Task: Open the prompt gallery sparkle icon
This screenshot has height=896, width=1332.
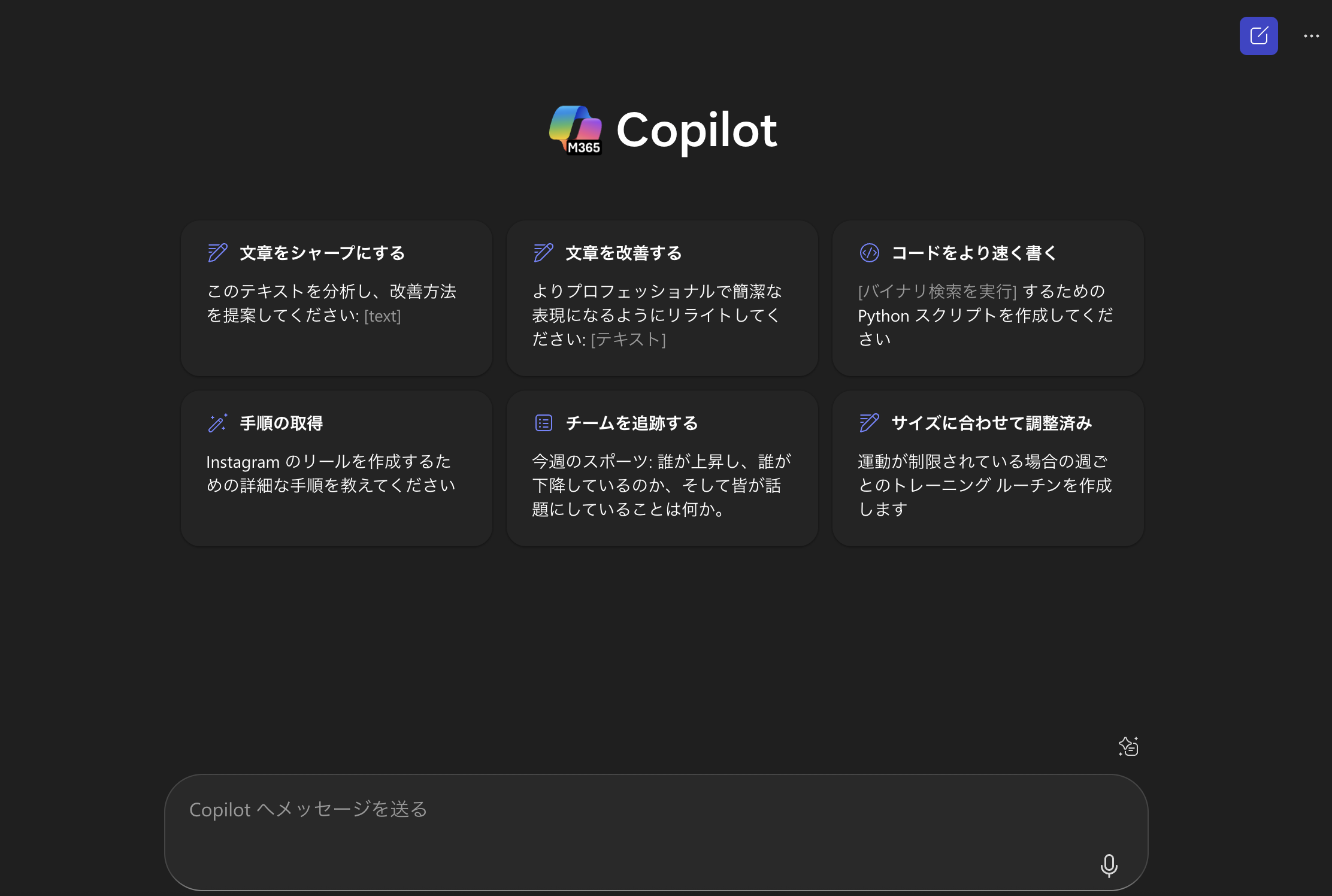Action: point(1128,746)
